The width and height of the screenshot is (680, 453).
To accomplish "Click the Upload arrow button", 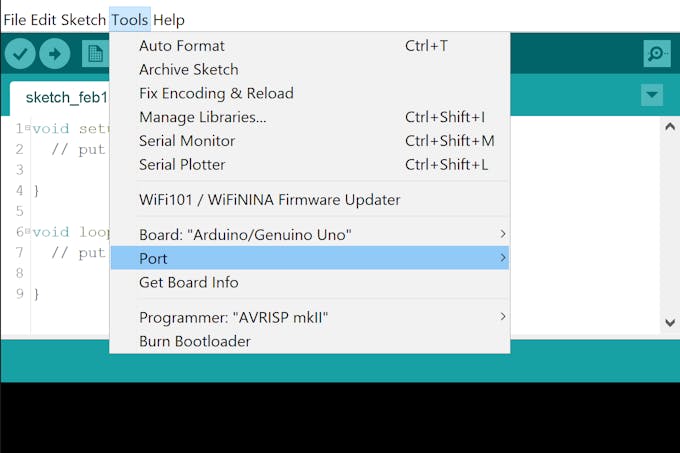I will pos(54,53).
